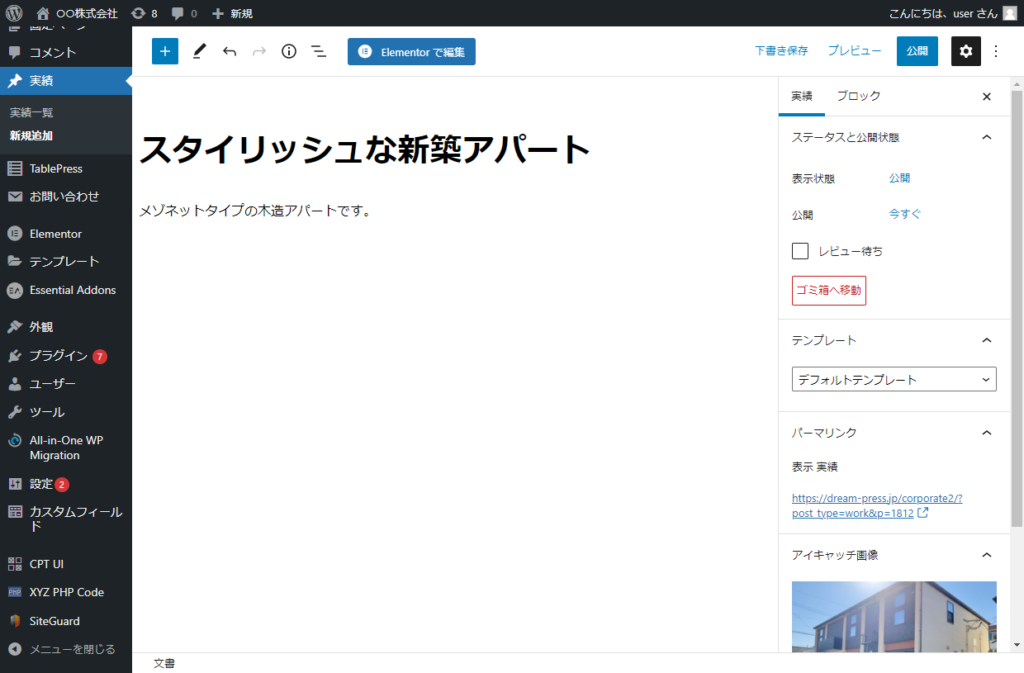The height and width of the screenshot is (673, 1024).
Task: Collapse the パーマリンク section
Action: coord(986,432)
